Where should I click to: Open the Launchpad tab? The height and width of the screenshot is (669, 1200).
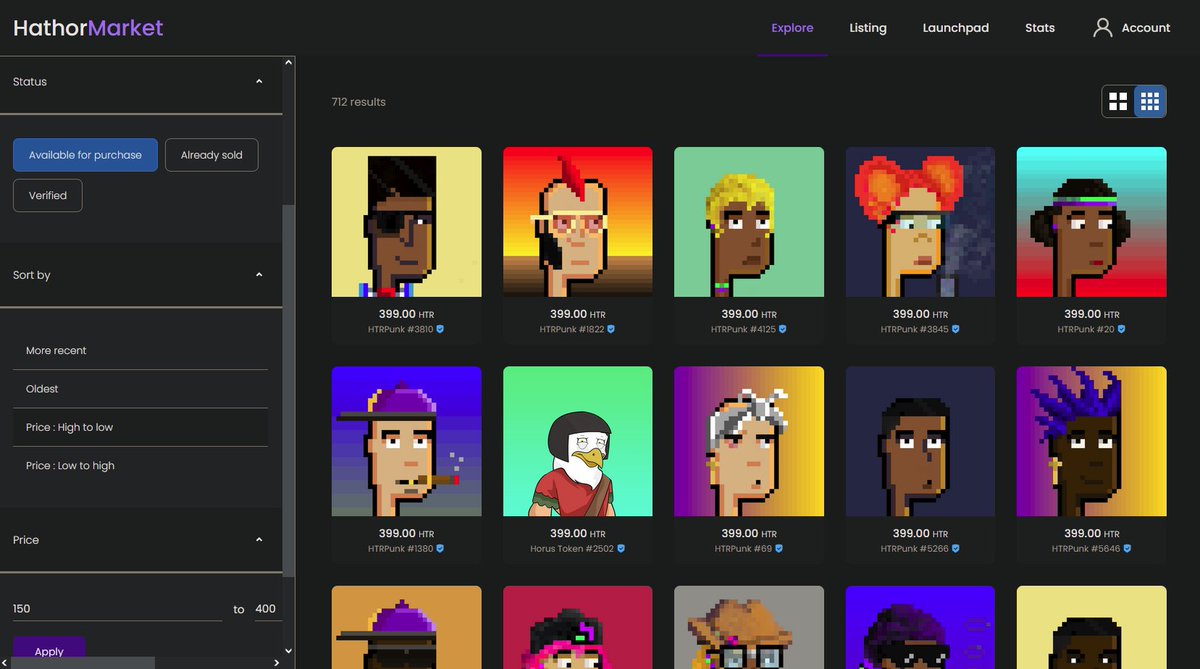pos(955,28)
